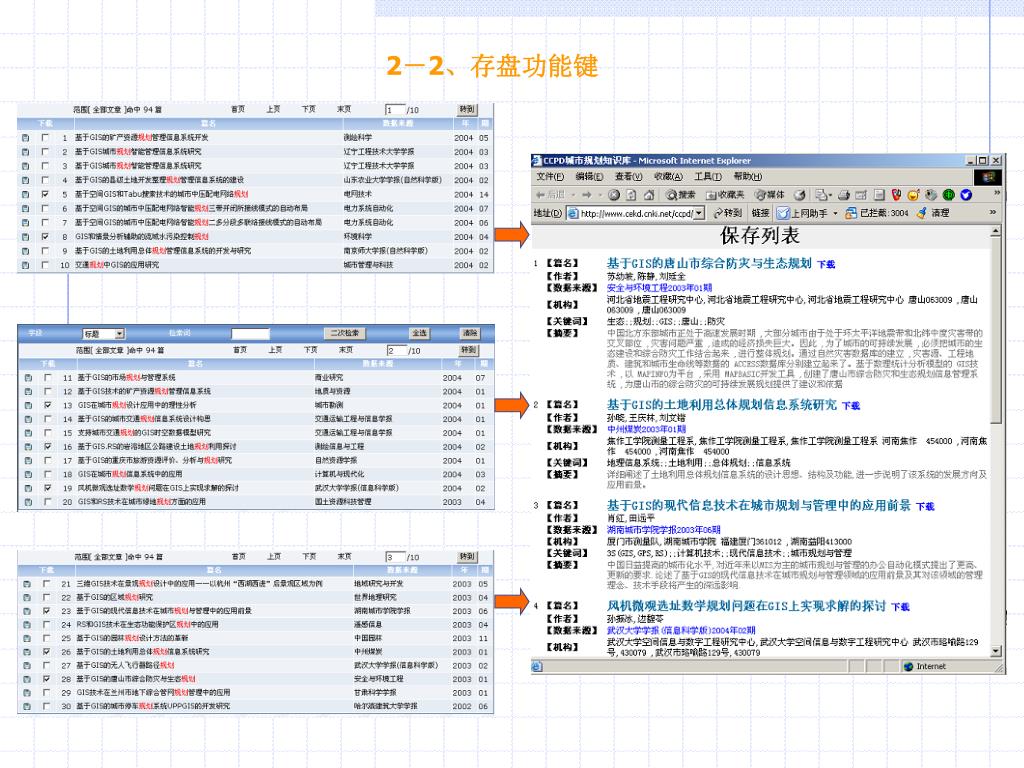
Task: Click the IE scrollbar up arrow
Action: click(996, 231)
